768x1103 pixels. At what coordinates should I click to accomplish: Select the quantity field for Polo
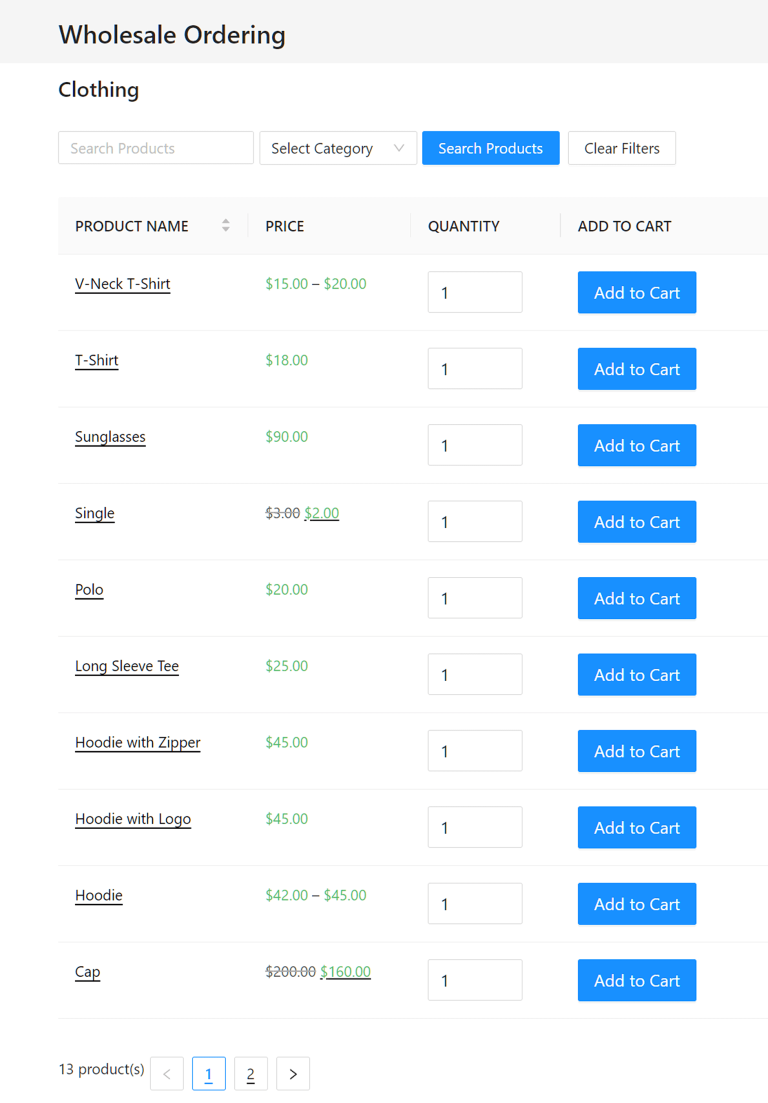click(475, 598)
